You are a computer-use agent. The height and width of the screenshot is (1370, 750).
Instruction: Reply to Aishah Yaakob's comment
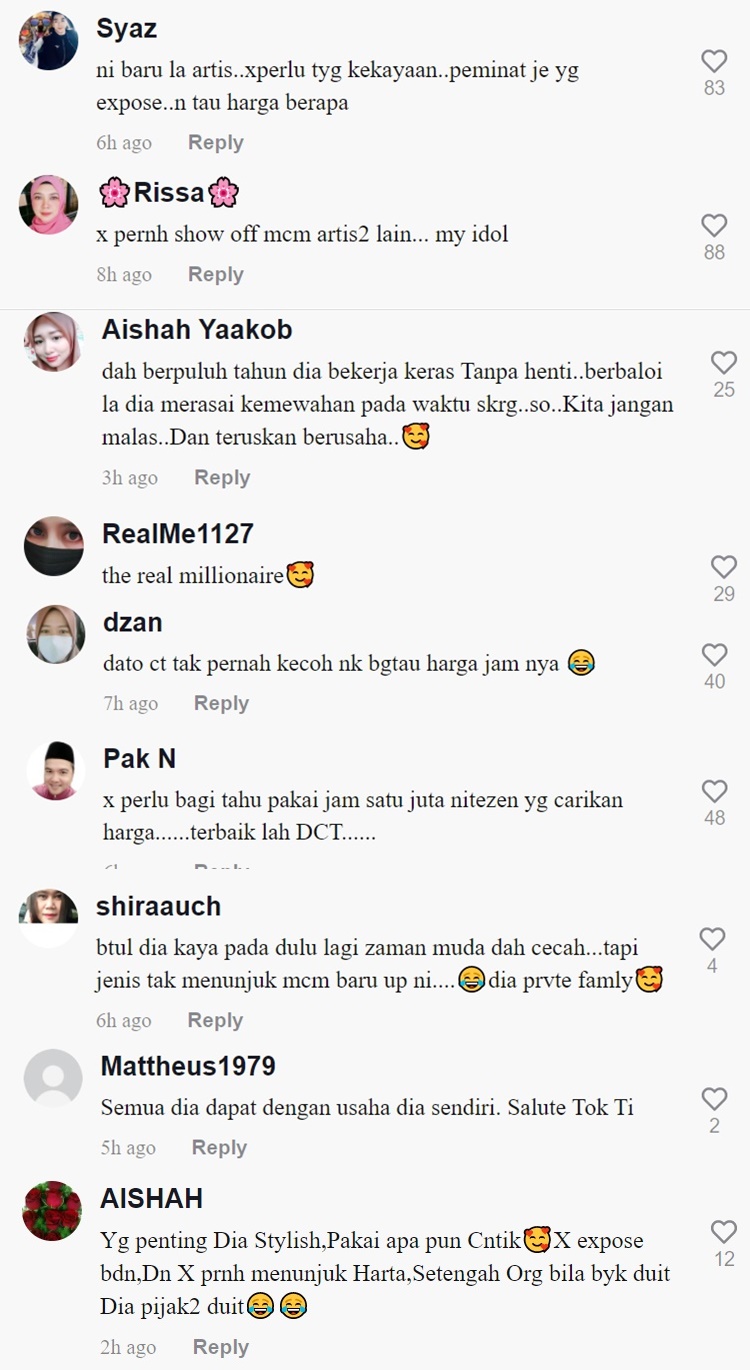pyautogui.click(x=222, y=478)
